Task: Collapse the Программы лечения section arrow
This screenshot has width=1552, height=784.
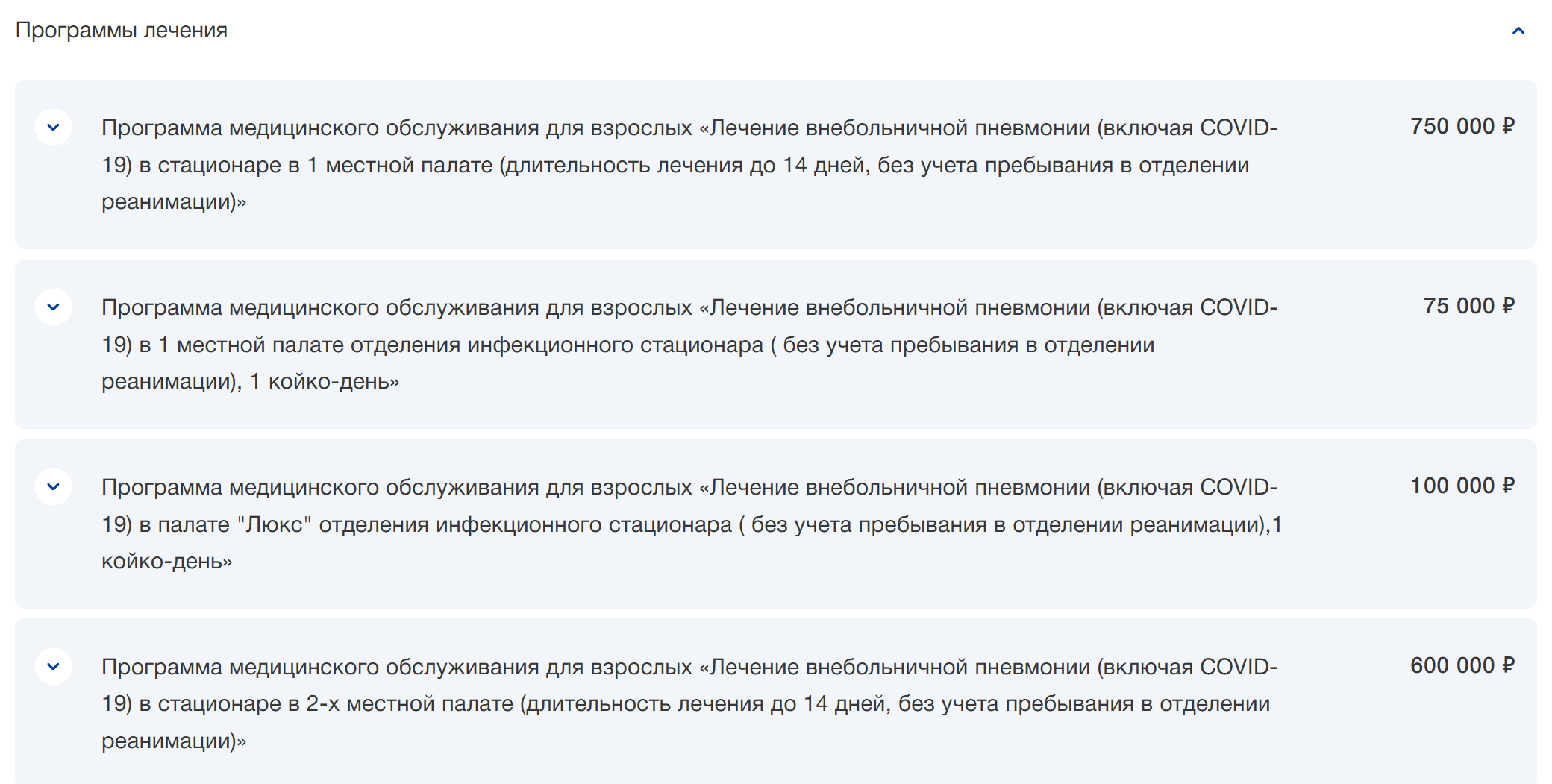Action: 1518,31
